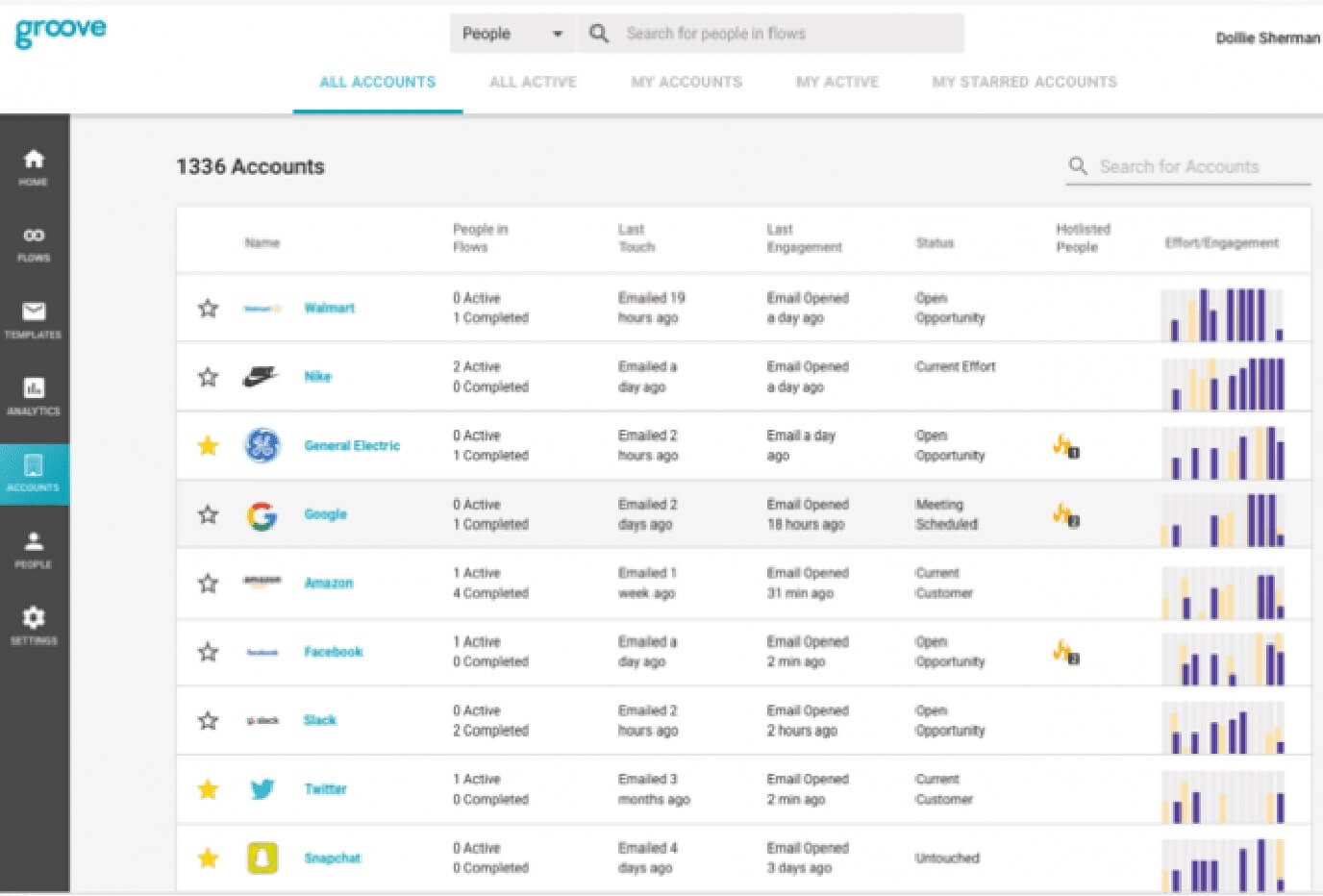Open the Facebook account link

(334, 652)
